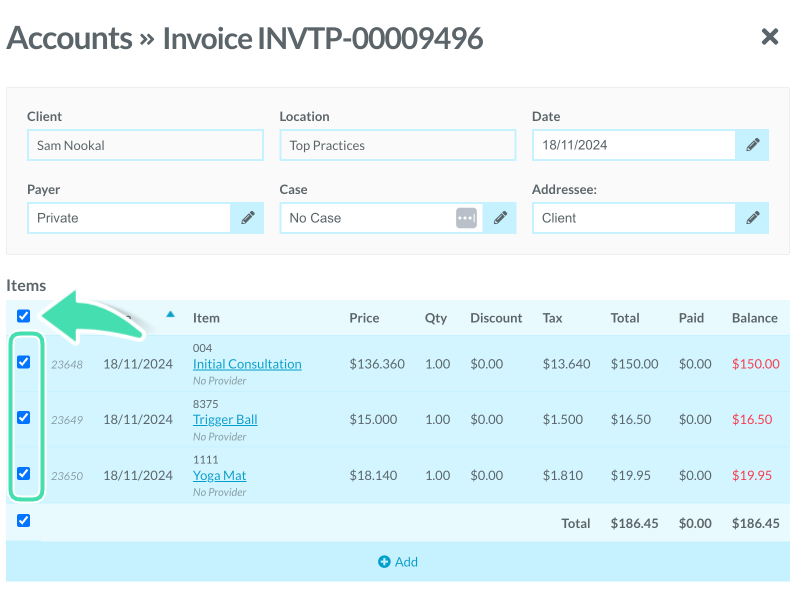Open the Case ellipsis options button
Viewport: 803px width, 589px height.
467,218
